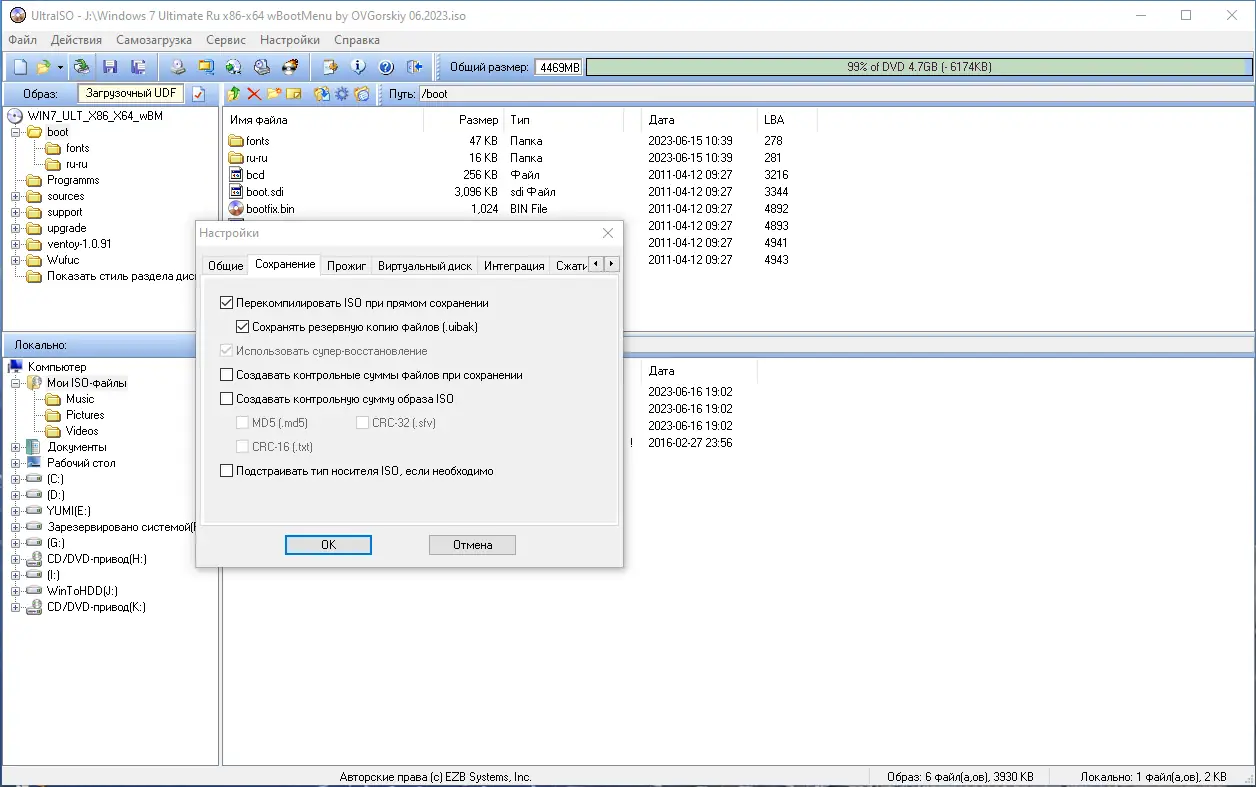Click the right tab-scroll arrow in dialog
This screenshot has height=787, width=1256.
[612, 264]
